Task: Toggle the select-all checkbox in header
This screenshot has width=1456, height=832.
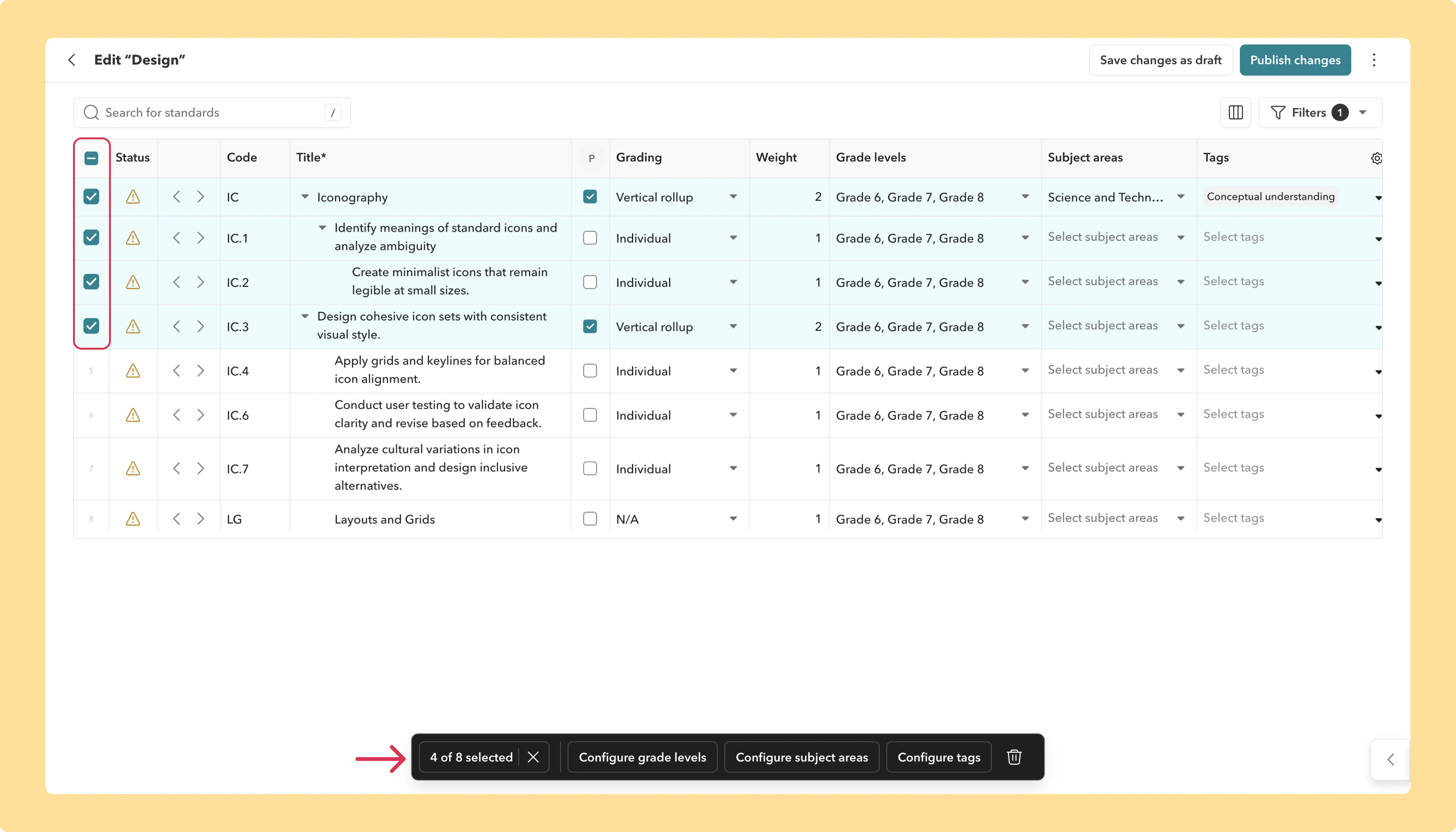Action: 91,158
